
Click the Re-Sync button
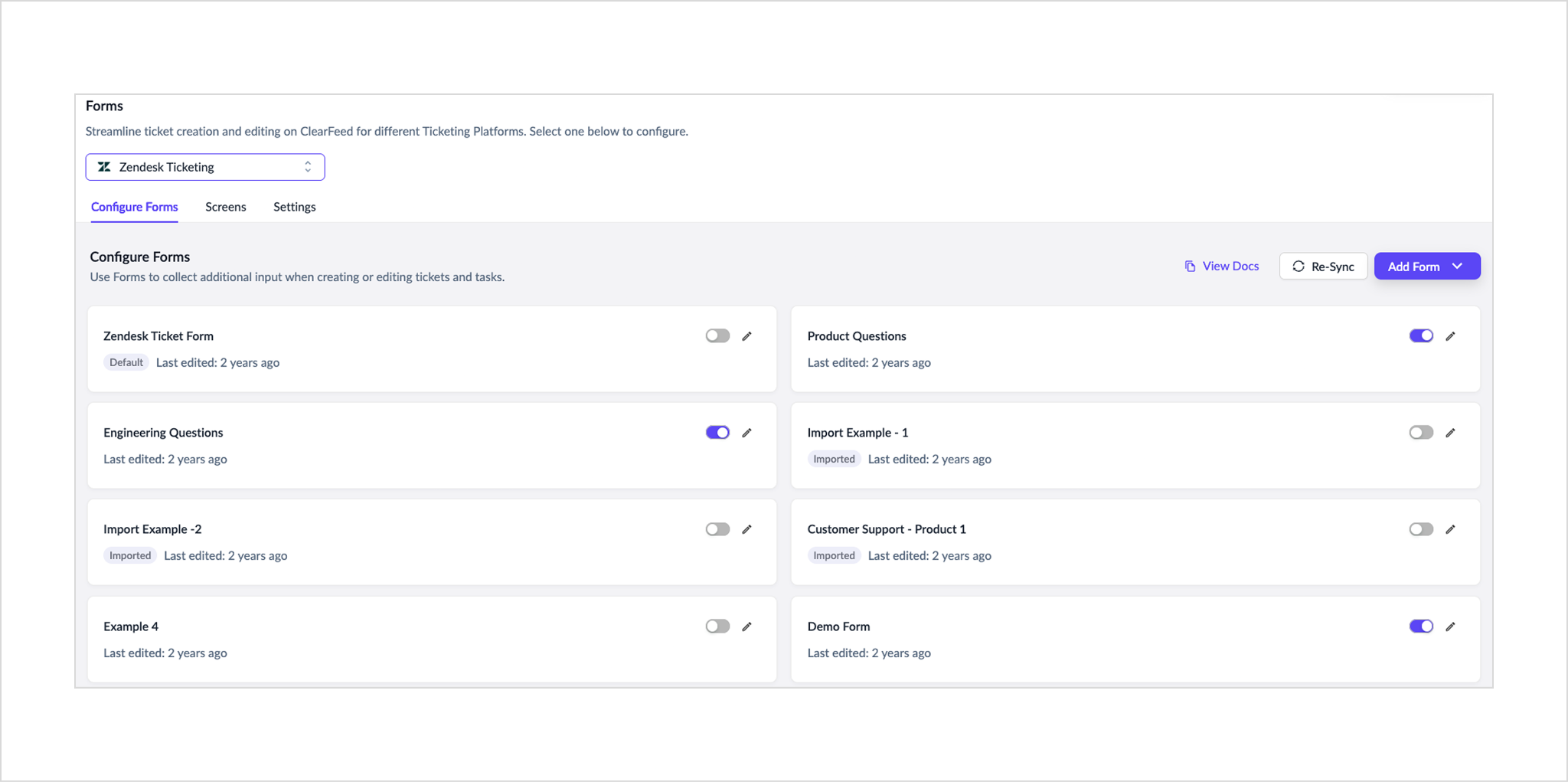(x=1323, y=267)
